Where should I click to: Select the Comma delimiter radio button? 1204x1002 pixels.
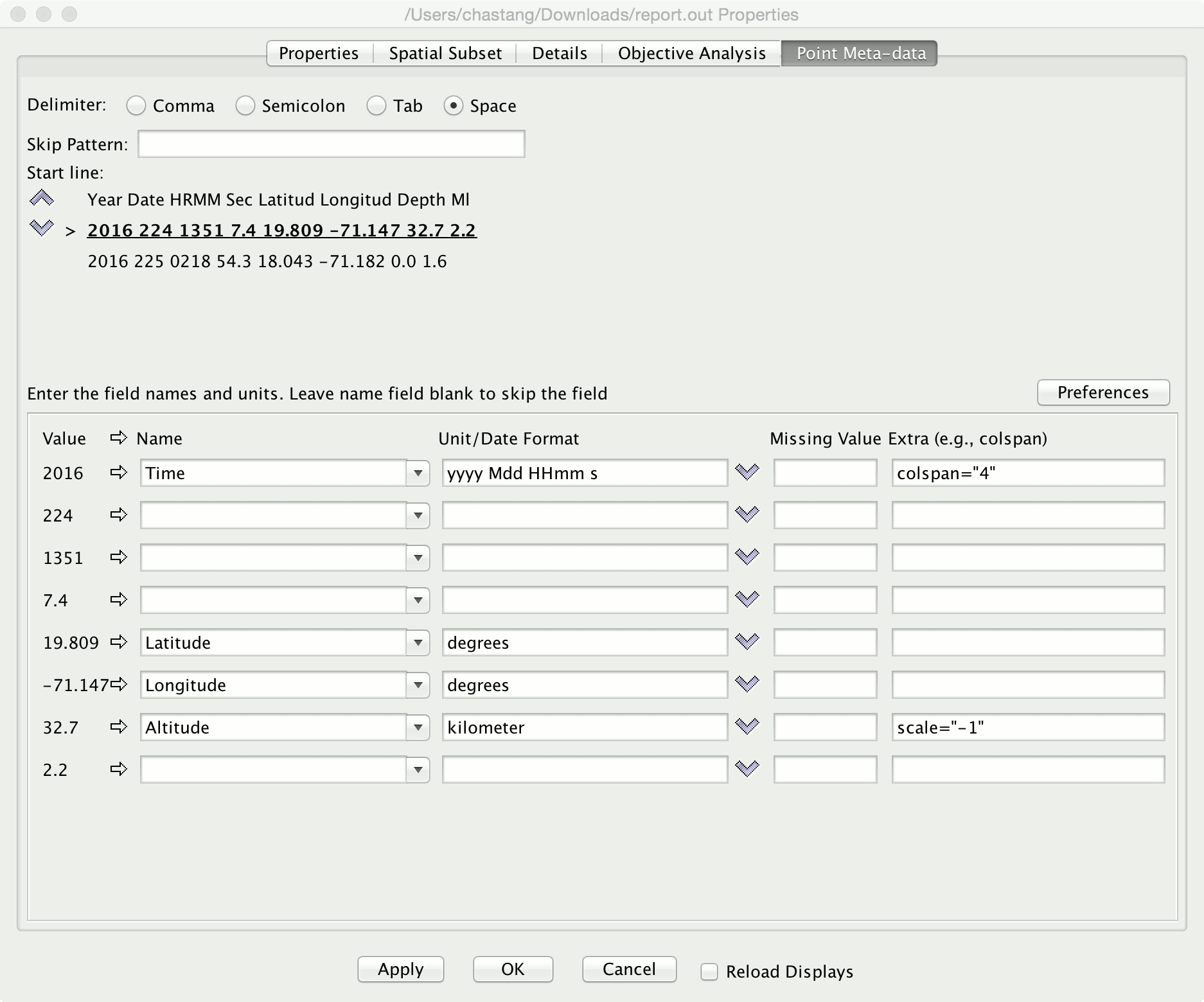[x=136, y=106]
